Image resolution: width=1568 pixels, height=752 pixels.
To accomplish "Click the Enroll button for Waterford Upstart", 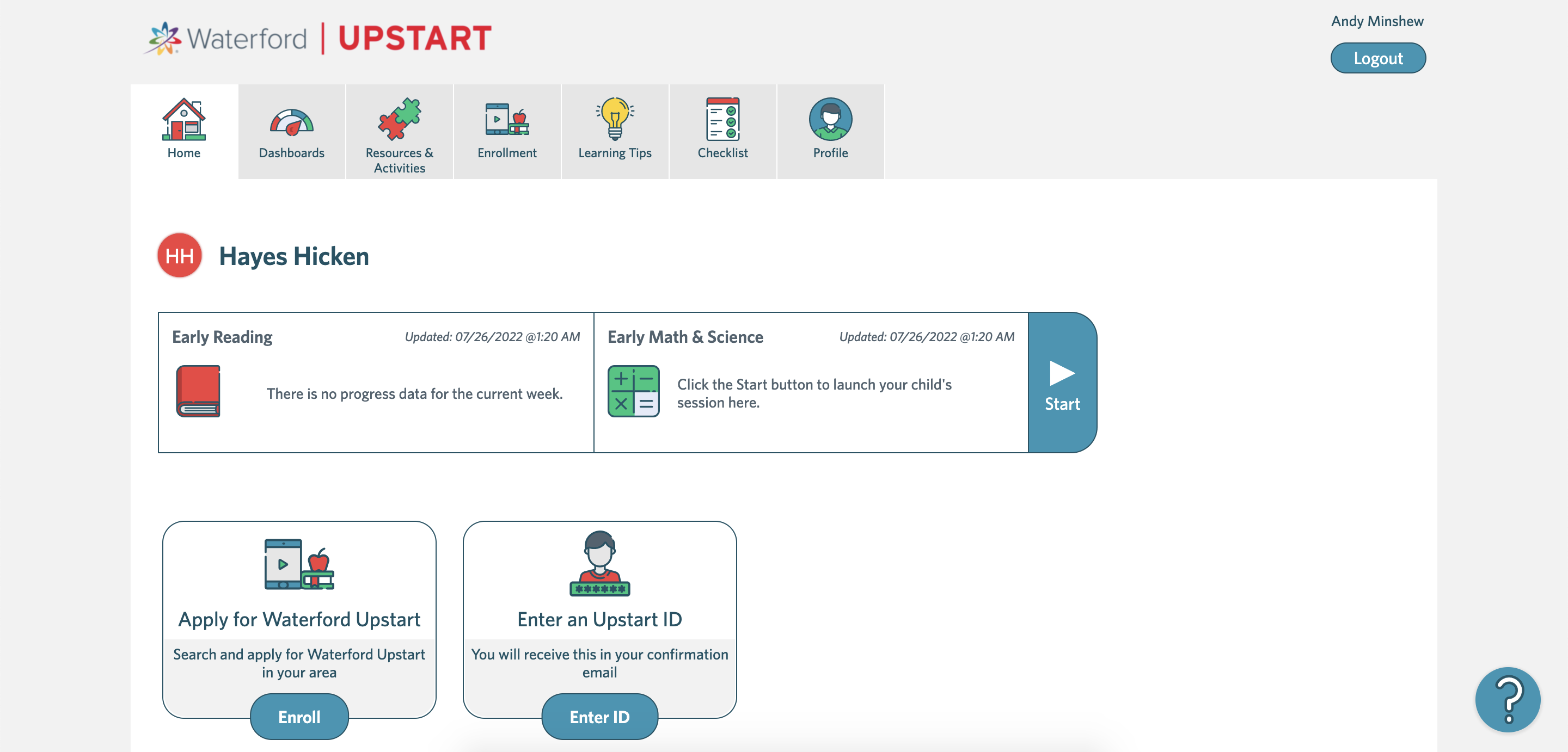I will click(299, 717).
